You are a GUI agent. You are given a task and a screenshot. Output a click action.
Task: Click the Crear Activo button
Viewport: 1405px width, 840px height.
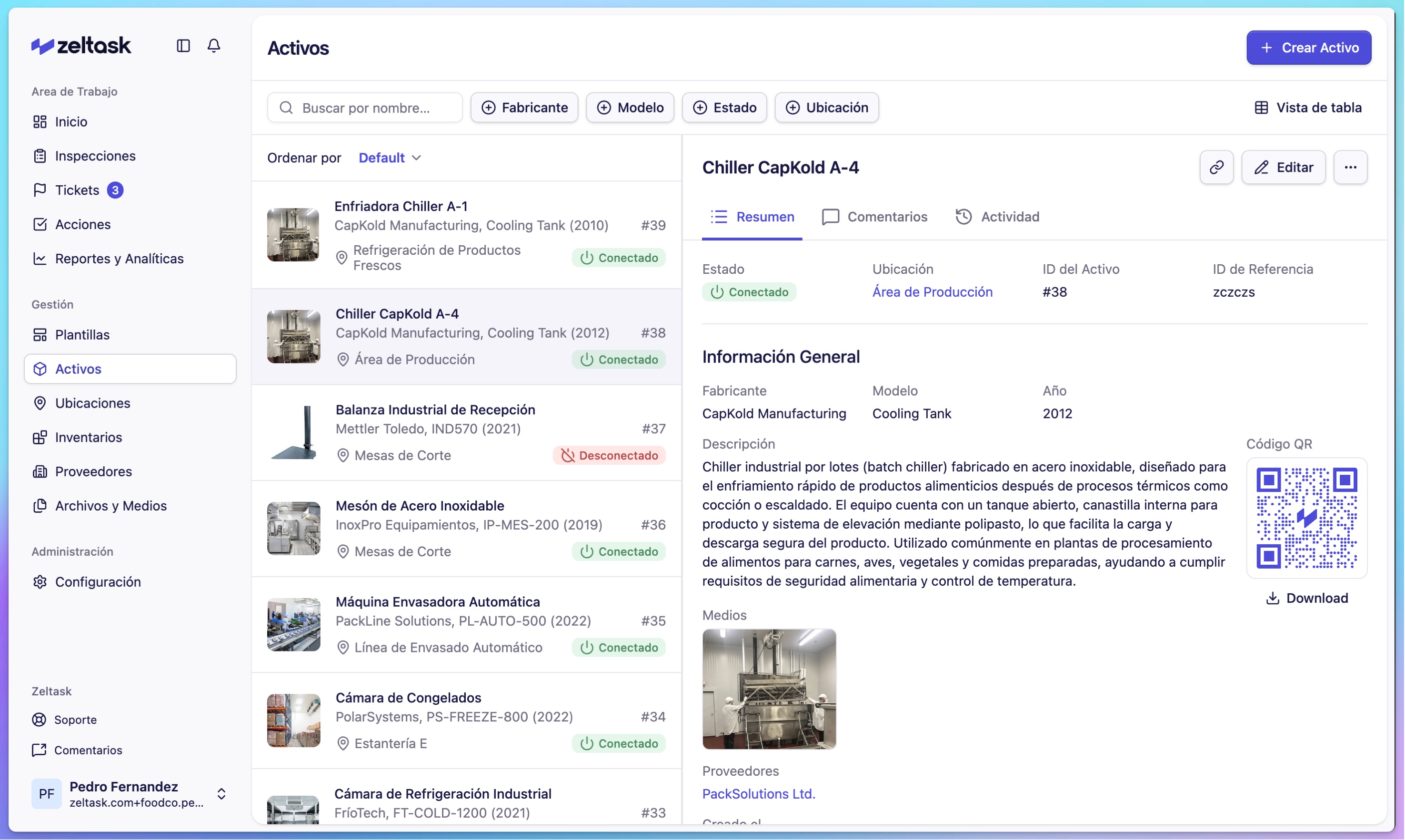tap(1308, 48)
